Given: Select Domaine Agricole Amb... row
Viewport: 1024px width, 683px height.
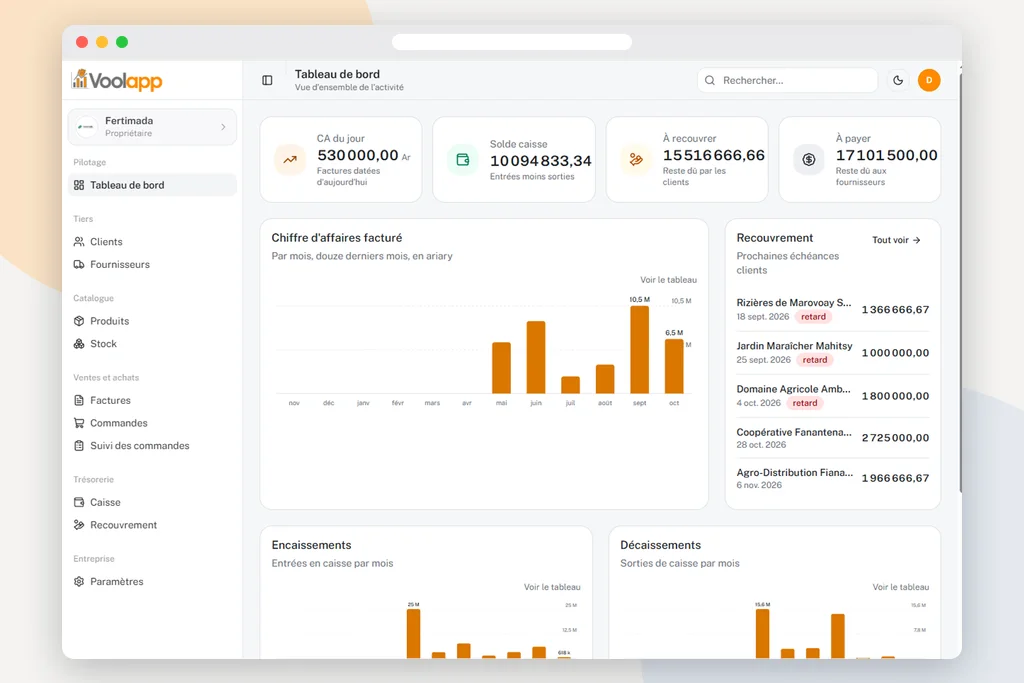Looking at the screenshot, I should pos(833,396).
